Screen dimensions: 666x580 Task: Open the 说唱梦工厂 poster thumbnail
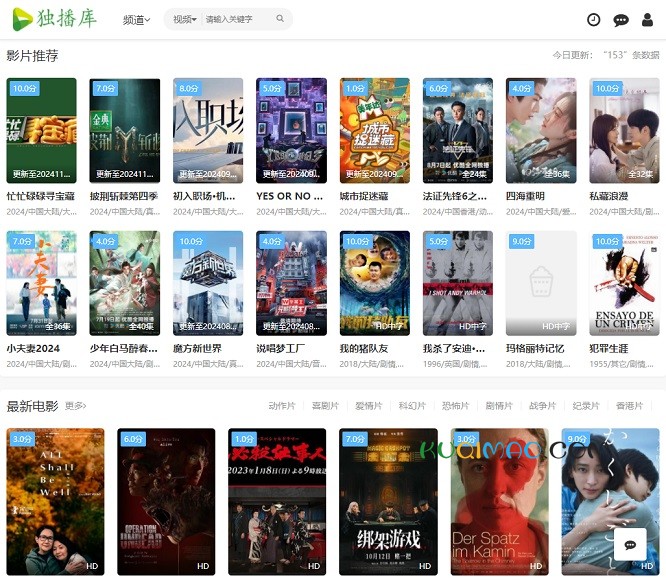tap(291, 283)
